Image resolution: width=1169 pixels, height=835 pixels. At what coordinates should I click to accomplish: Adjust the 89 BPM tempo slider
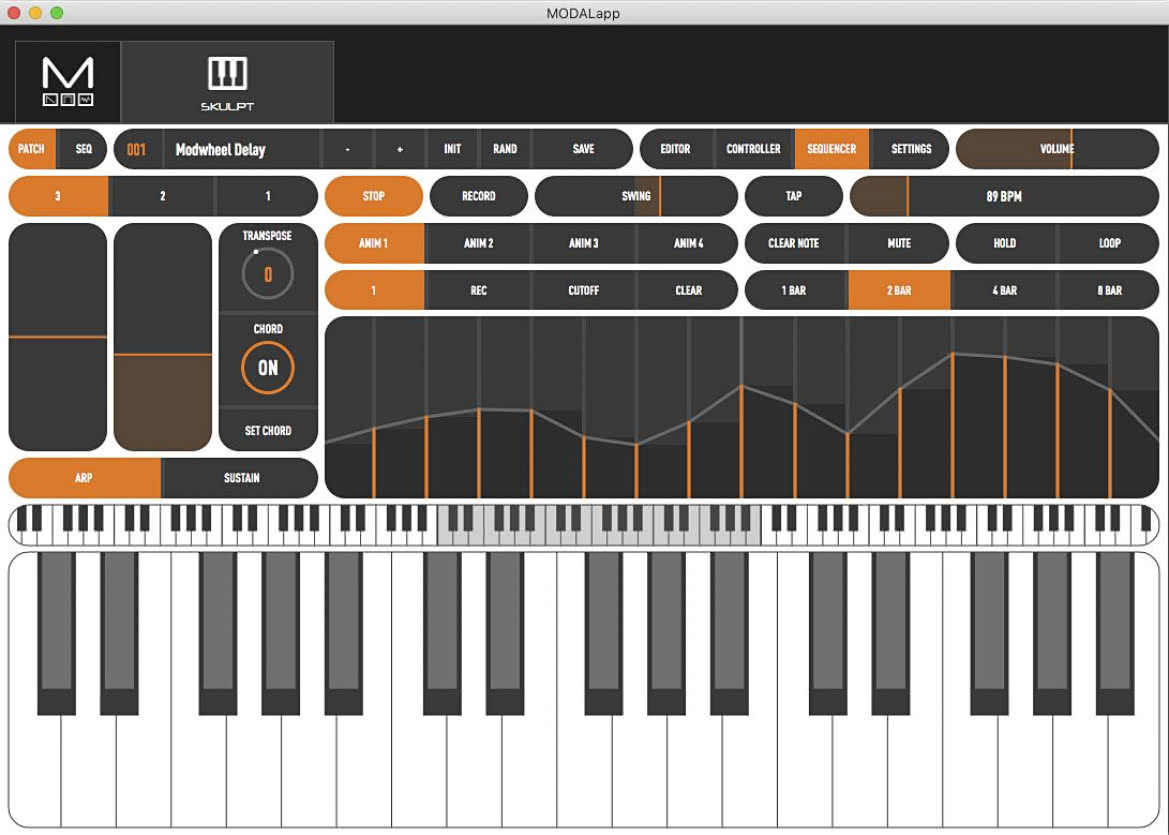click(x=1004, y=196)
